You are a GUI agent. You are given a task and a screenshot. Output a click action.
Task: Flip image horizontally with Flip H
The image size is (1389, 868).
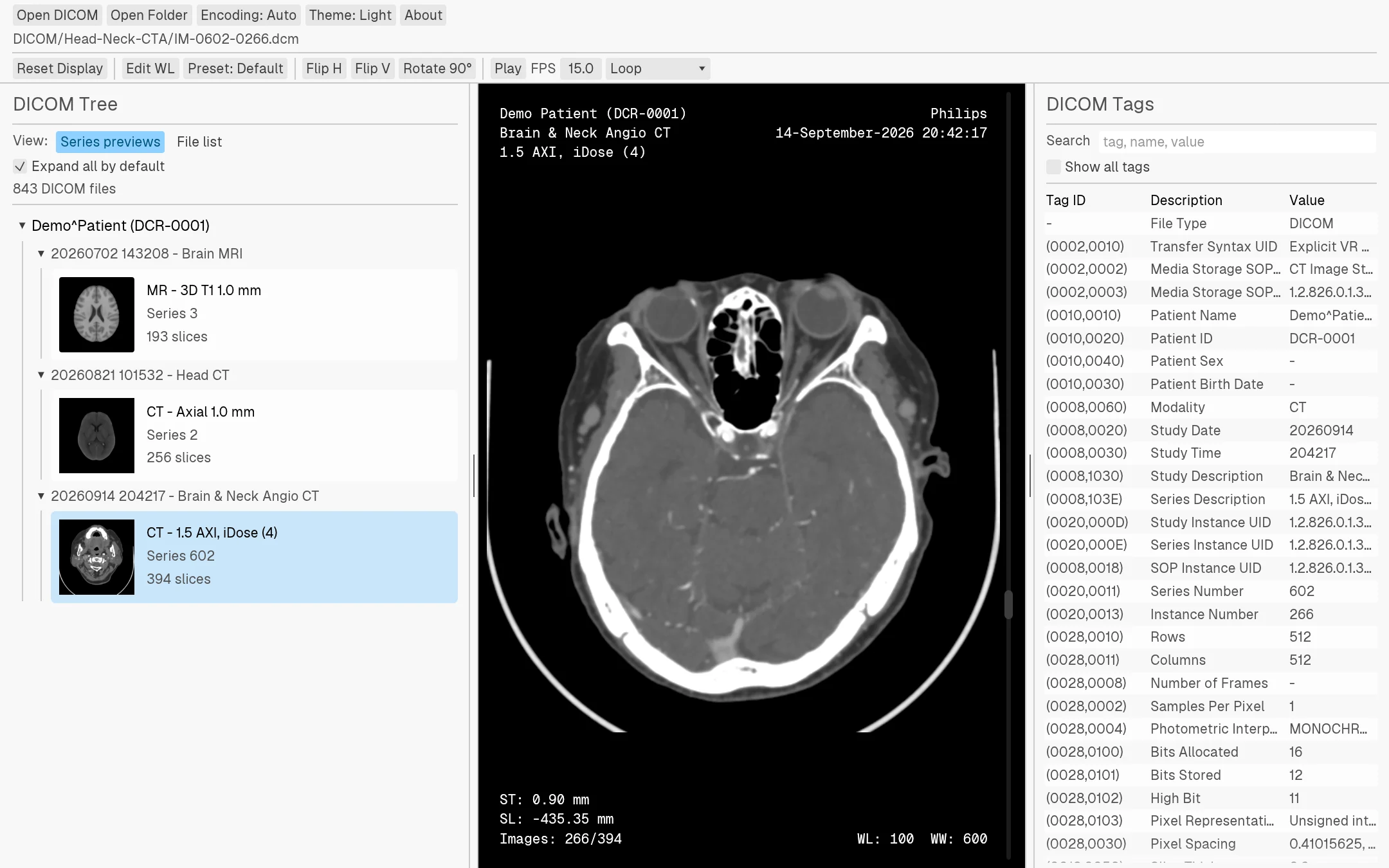click(323, 68)
